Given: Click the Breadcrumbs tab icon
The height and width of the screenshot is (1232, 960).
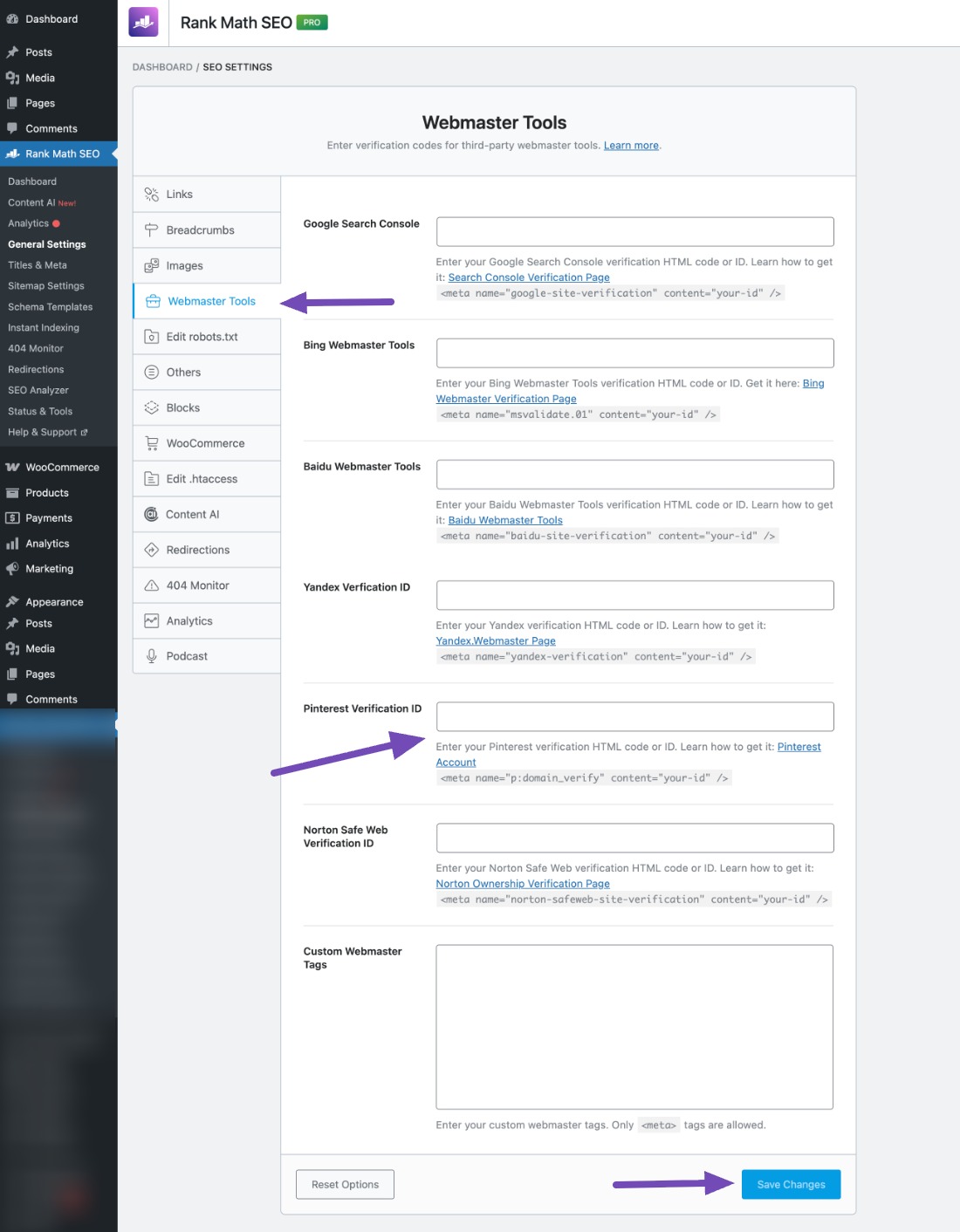Looking at the screenshot, I should pyautogui.click(x=150, y=229).
